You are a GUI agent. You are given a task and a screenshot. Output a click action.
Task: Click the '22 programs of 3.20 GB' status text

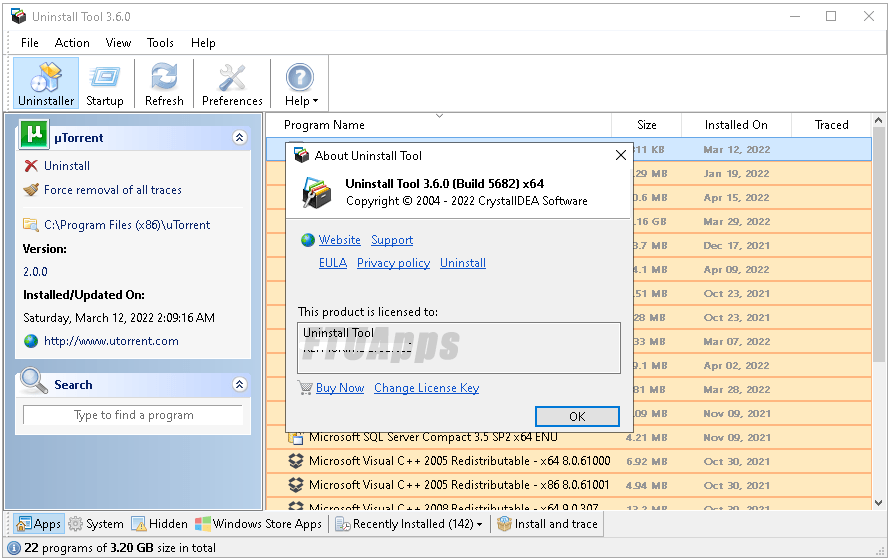pos(120,548)
